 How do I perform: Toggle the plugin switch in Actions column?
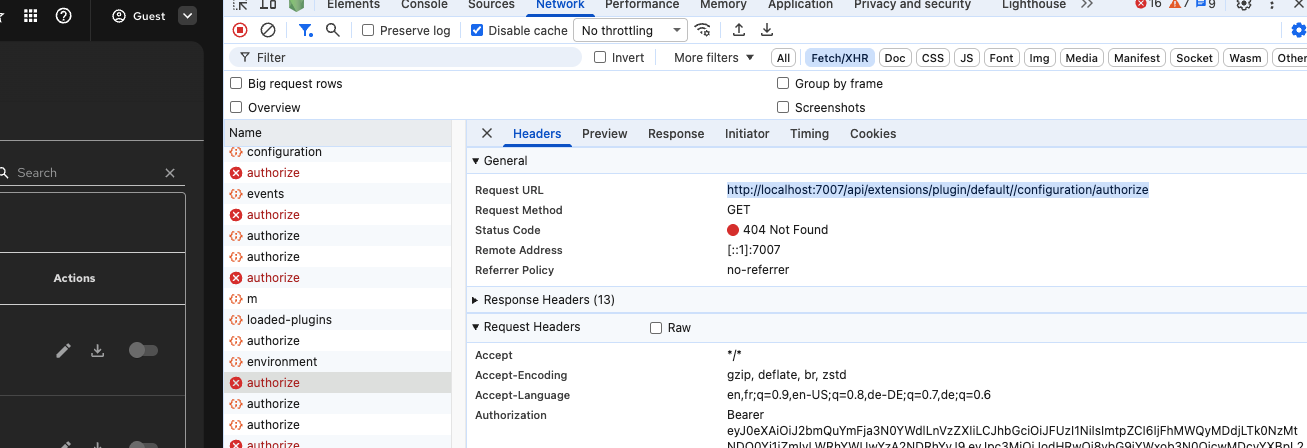tap(143, 350)
